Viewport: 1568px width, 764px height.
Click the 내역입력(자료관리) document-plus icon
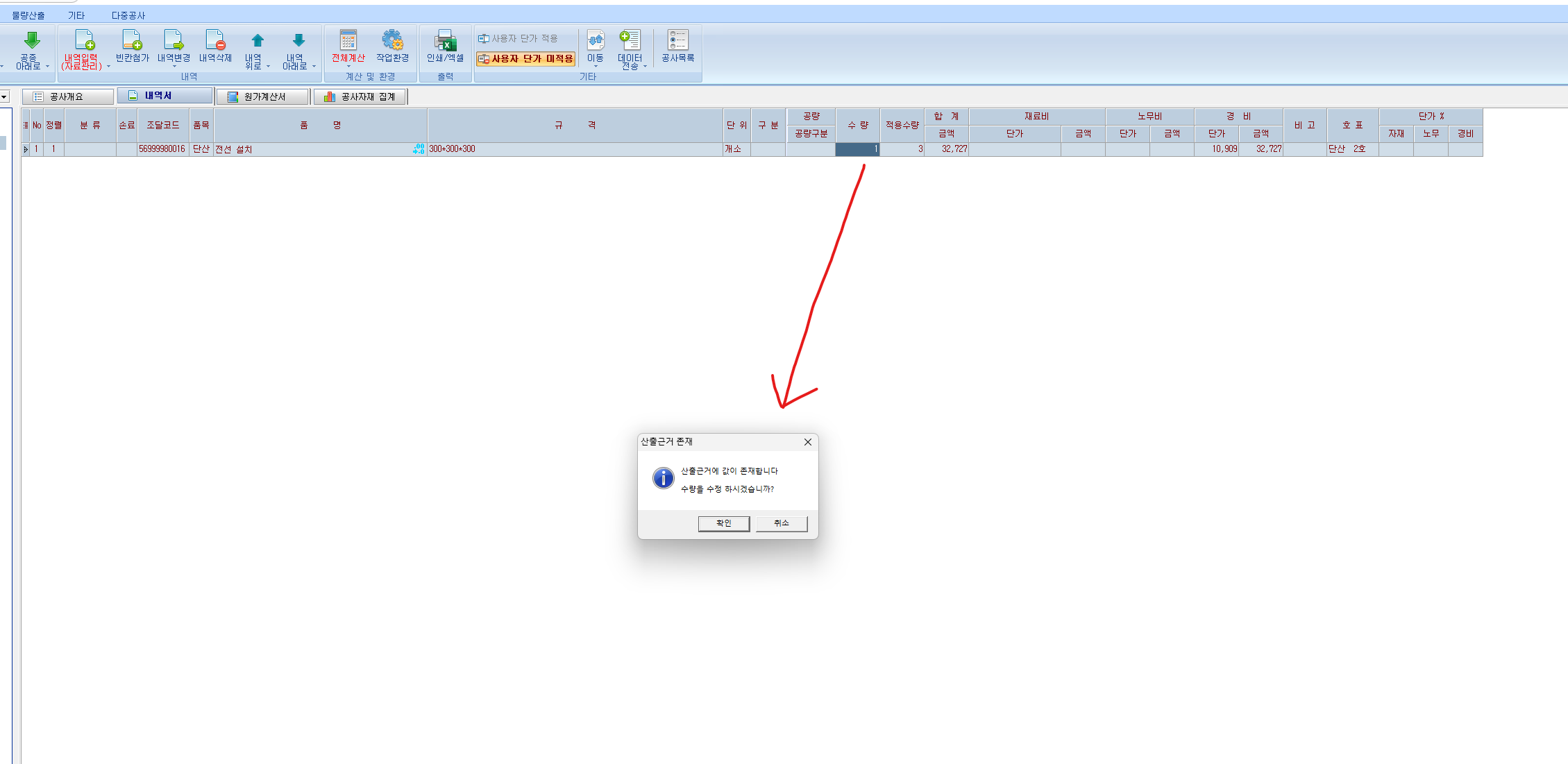[x=84, y=40]
